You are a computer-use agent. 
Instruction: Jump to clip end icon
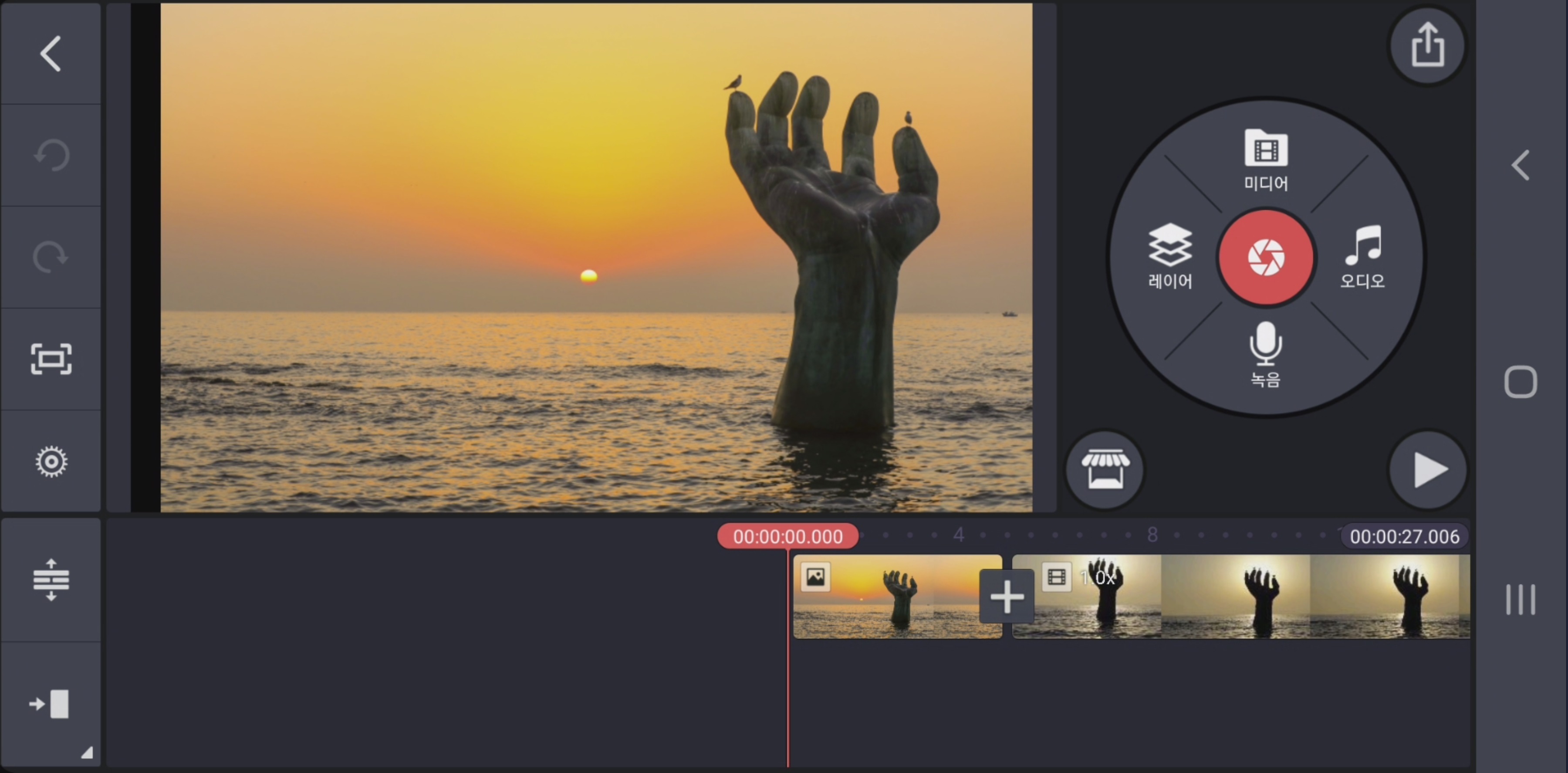[x=51, y=704]
